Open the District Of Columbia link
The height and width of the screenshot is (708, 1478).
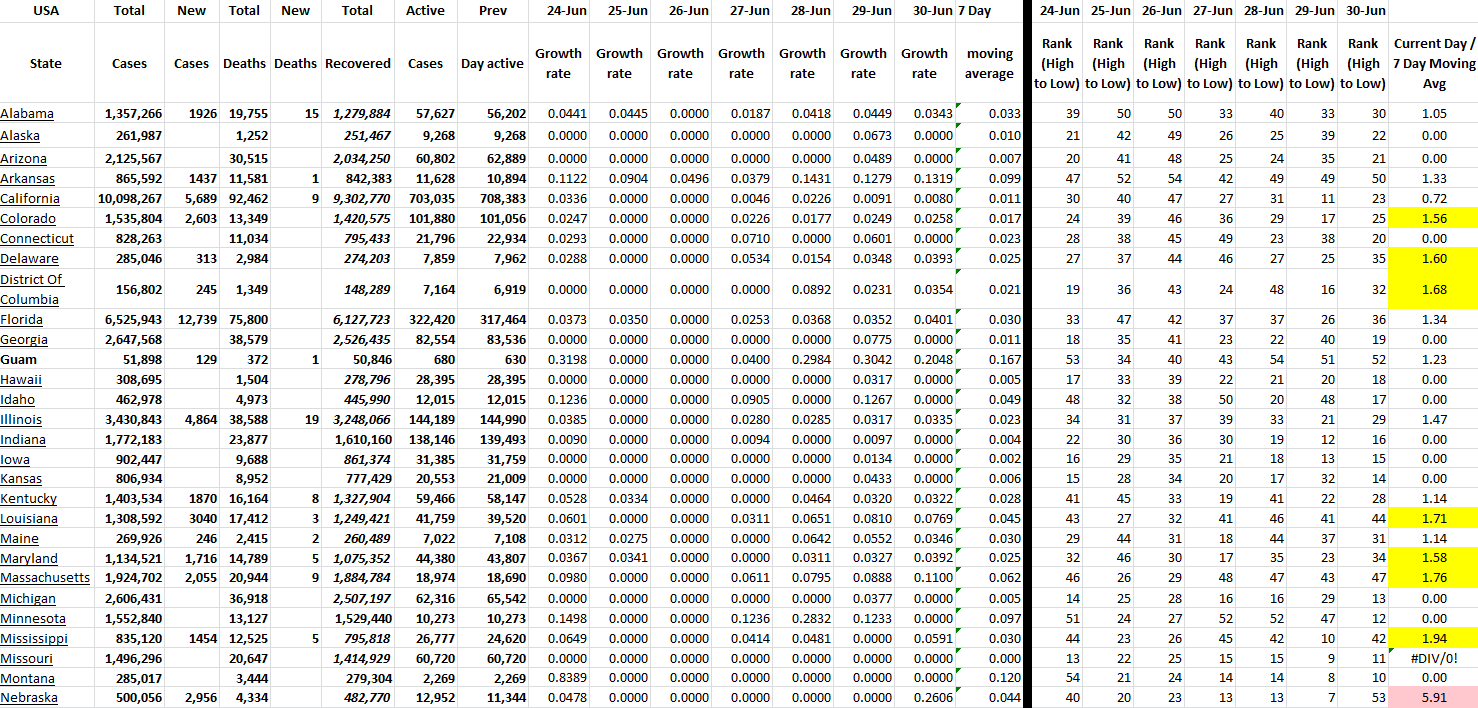point(32,289)
